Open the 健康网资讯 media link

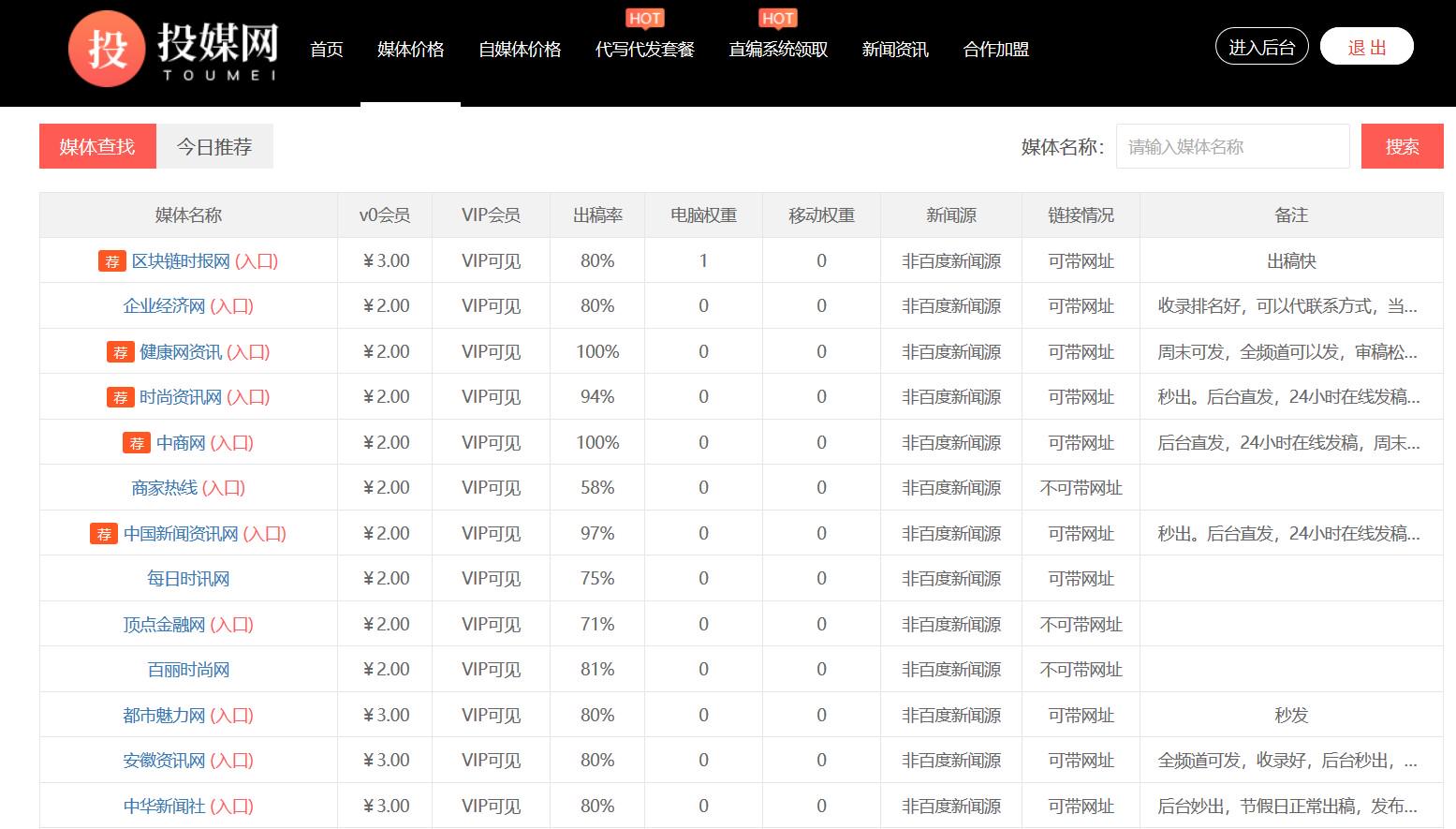[x=181, y=352]
